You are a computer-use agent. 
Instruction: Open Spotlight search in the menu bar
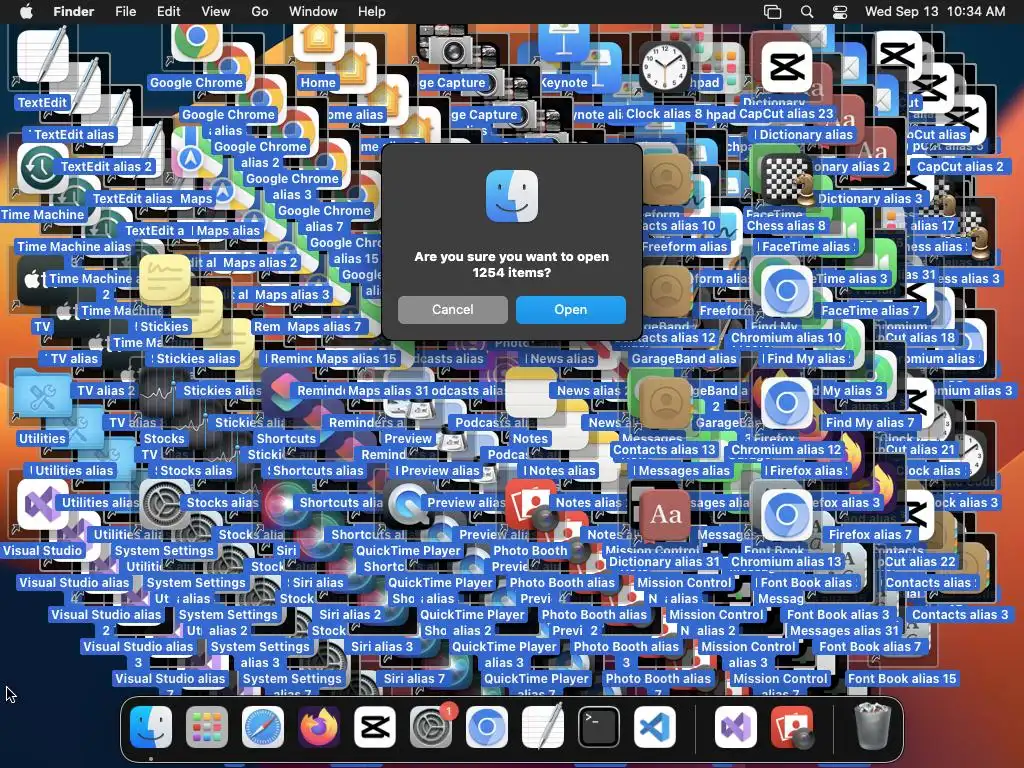click(x=807, y=11)
